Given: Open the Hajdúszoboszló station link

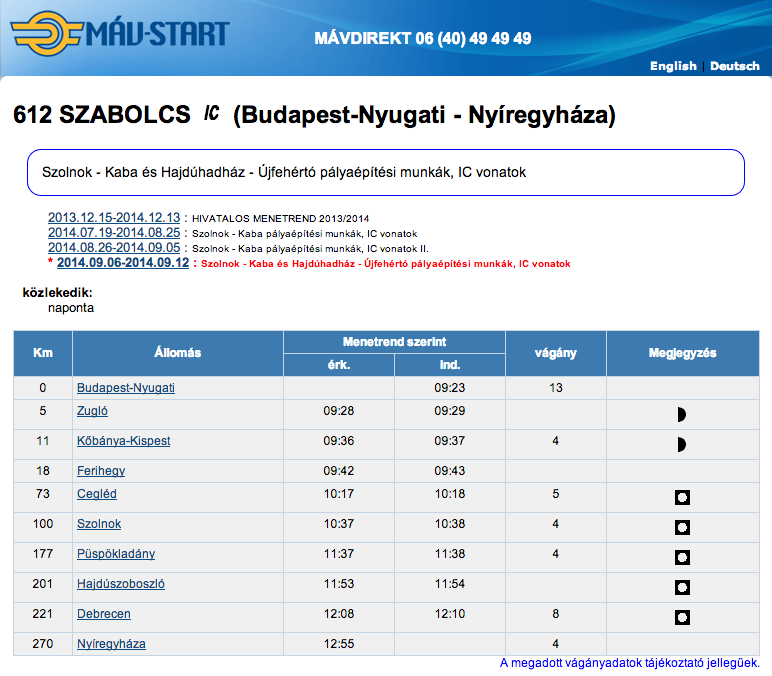Looking at the screenshot, I should point(121,584).
